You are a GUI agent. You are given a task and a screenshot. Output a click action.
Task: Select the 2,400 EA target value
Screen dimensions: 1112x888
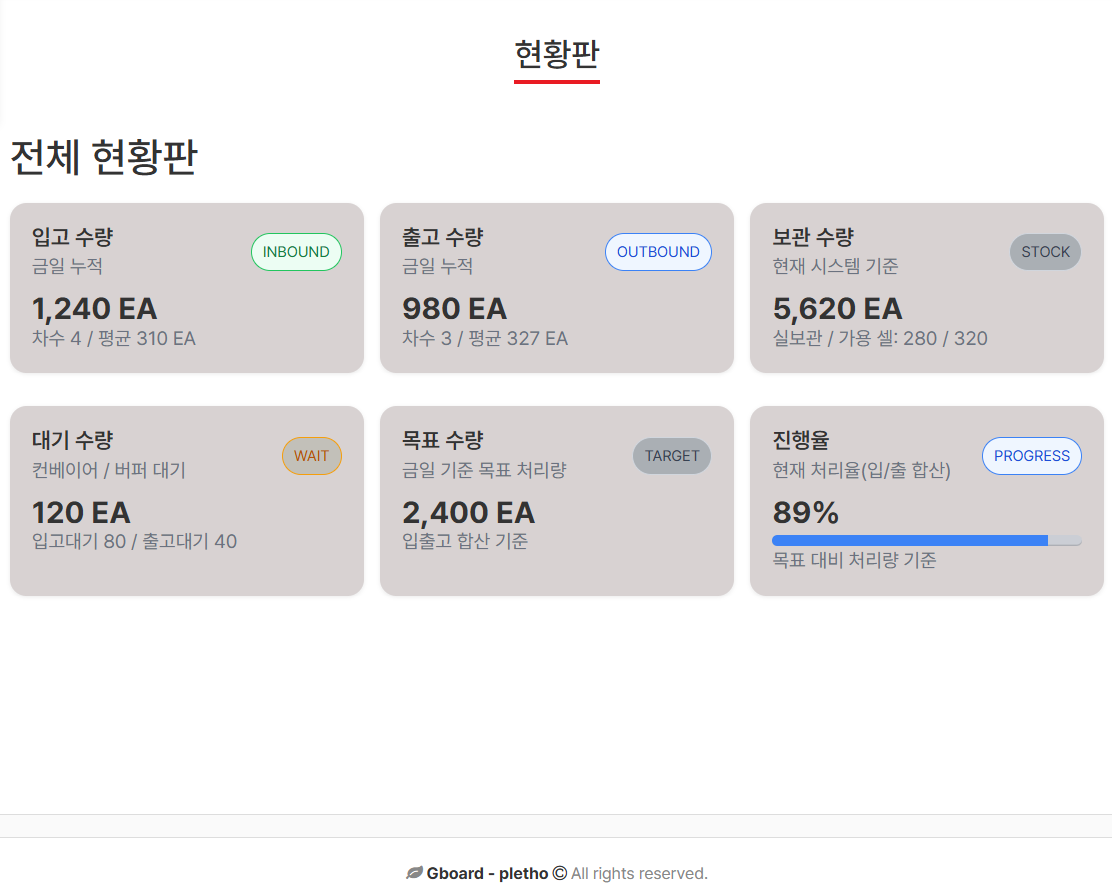[468, 513]
